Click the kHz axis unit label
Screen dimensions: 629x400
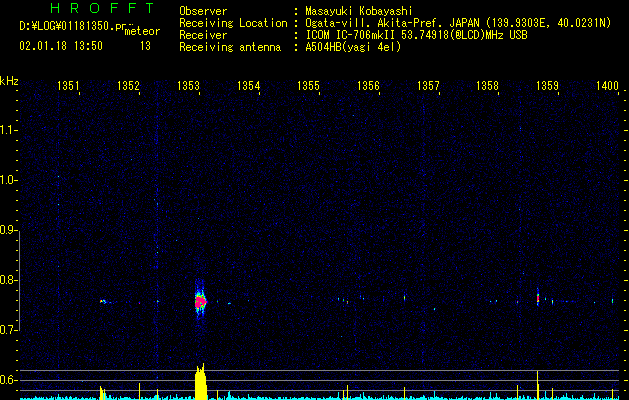click(9, 81)
